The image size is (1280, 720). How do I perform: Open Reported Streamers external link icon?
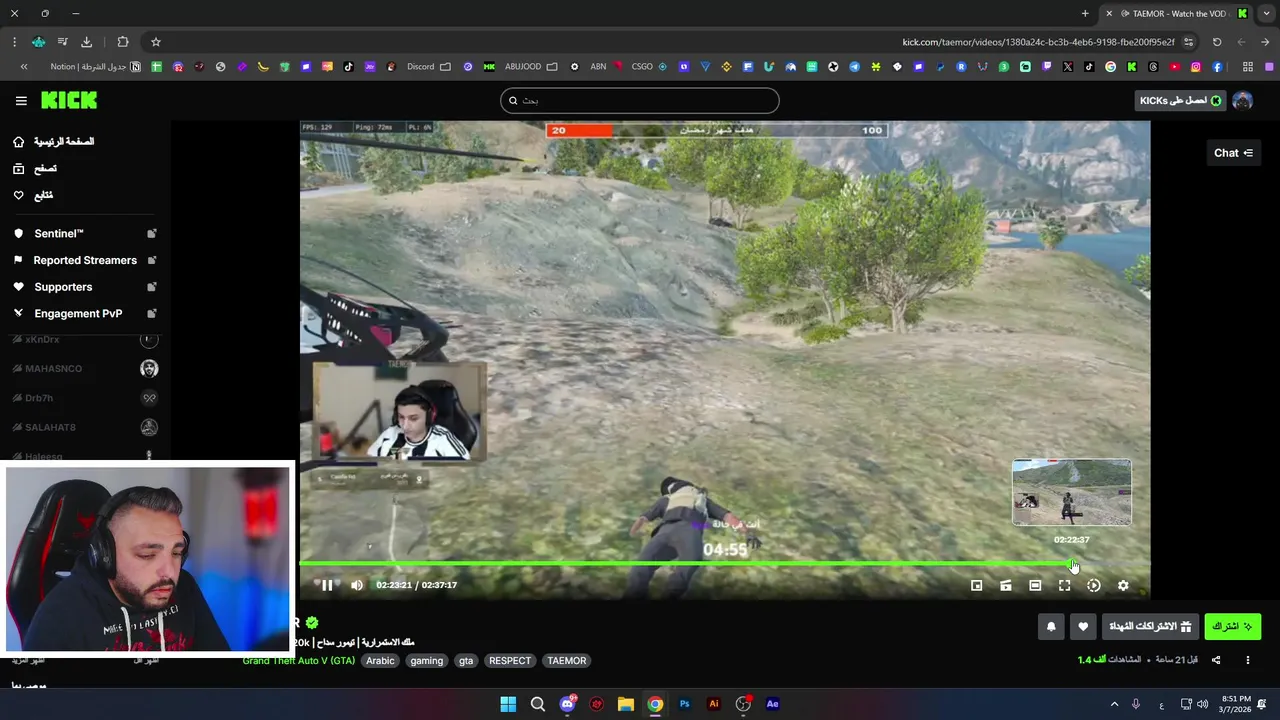point(152,260)
